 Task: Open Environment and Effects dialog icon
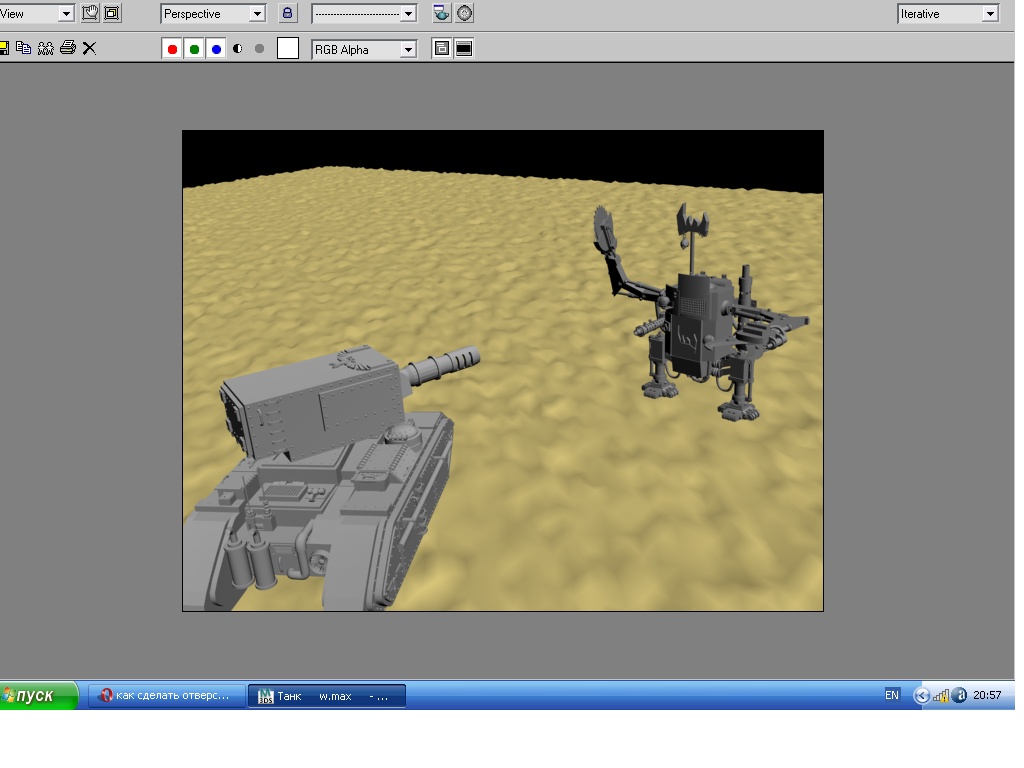464,13
